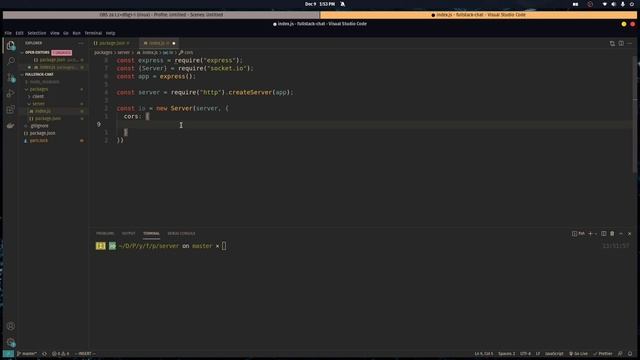Kill the terminal with trash icon

tap(612, 233)
